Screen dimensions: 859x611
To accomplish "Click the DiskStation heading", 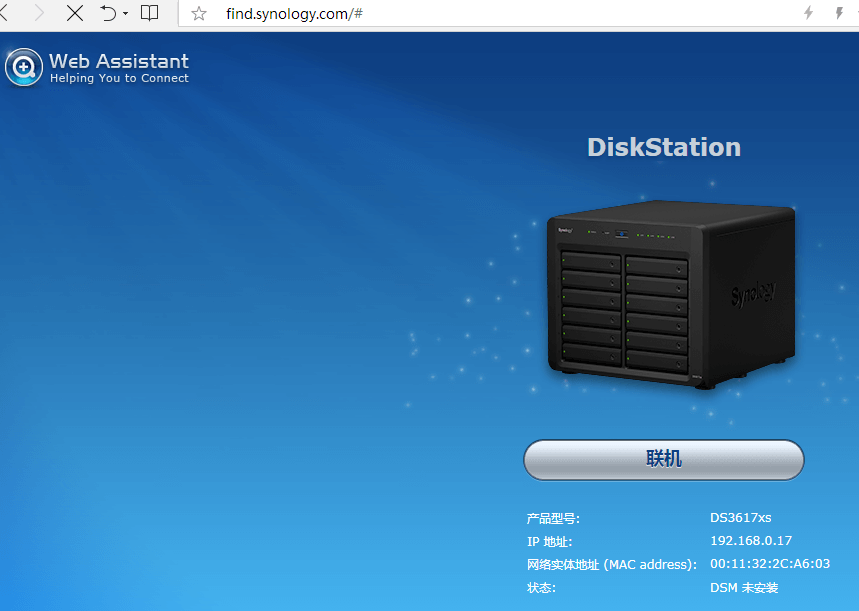I will tap(663, 147).
